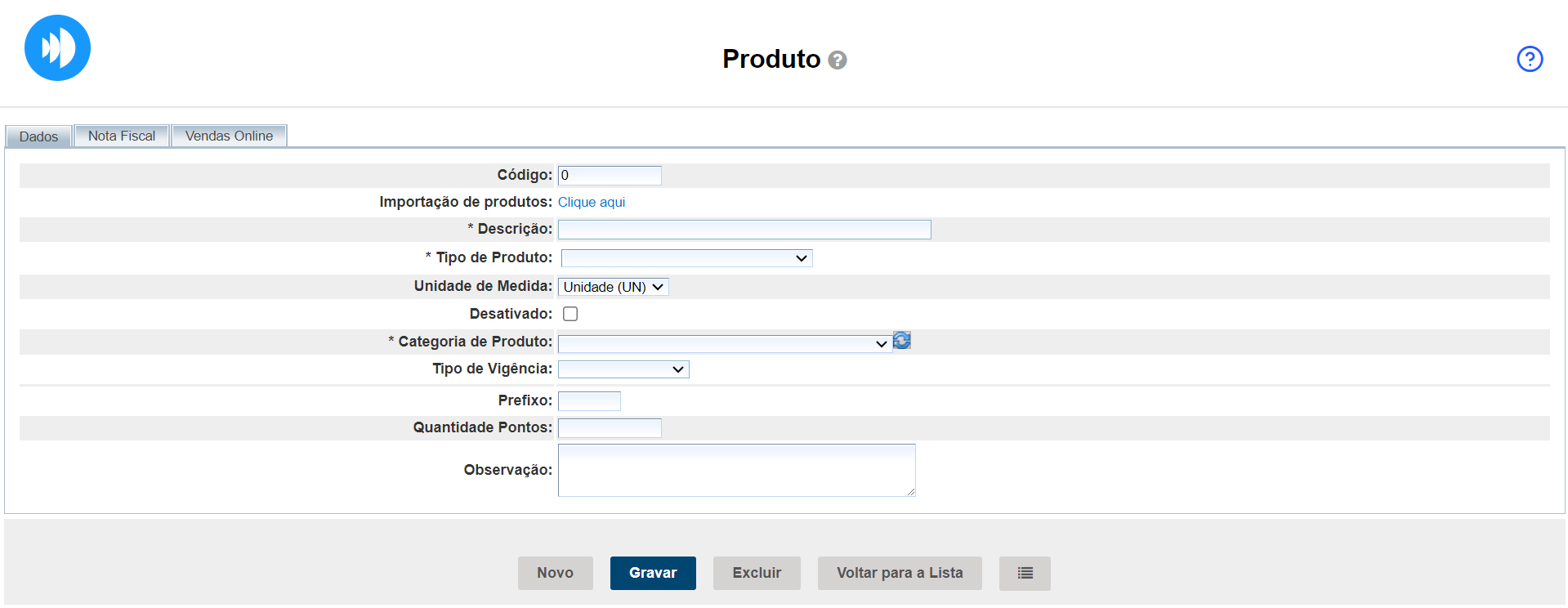The height and width of the screenshot is (608, 1568).
Task: Click the Novo button
Action: pyautogui.click(x=555, y=573)
